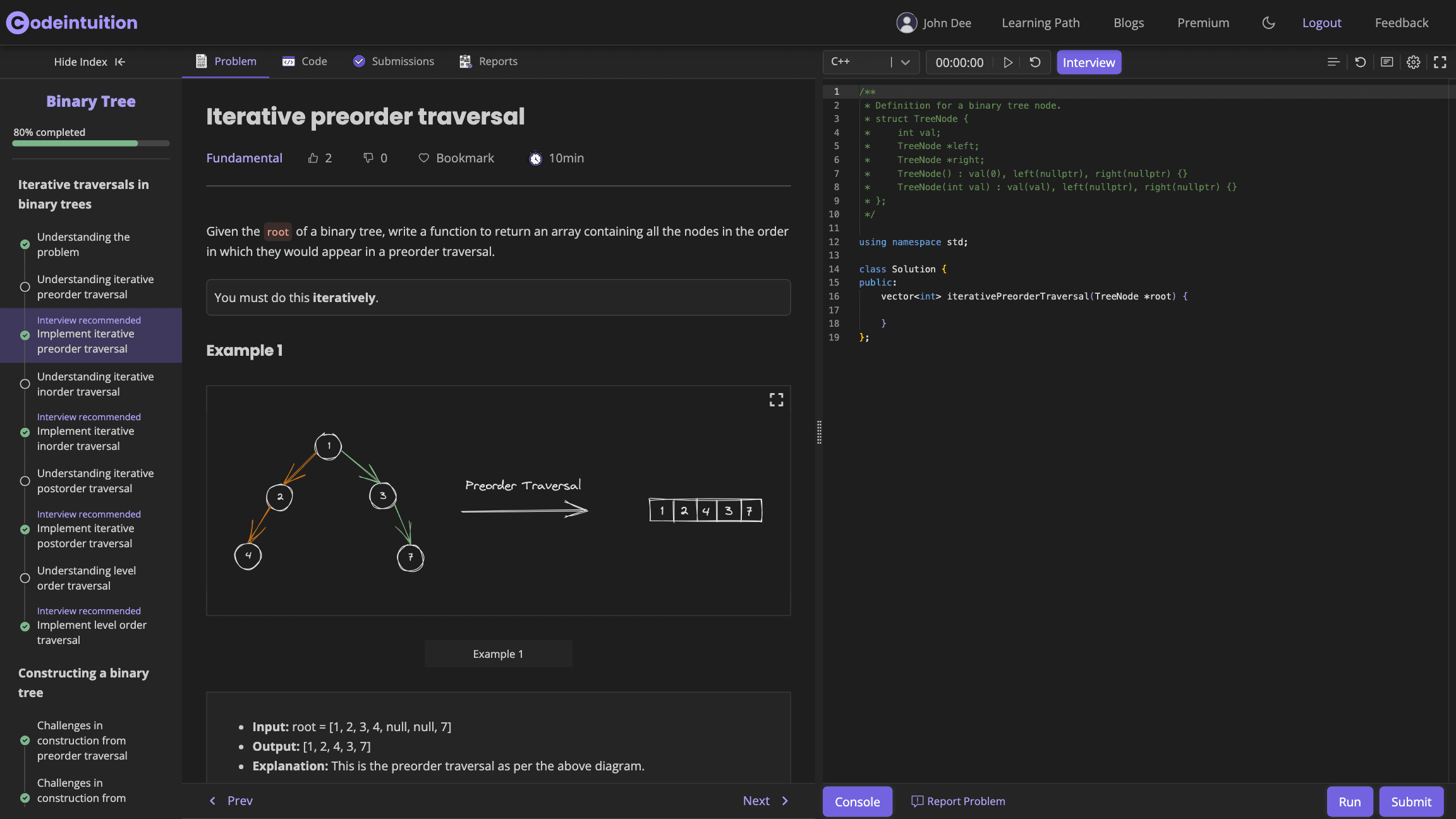Like the problem with thumbs-up icon
The width and height of the screenshot is (1456, 819).
tap(313, 158)
